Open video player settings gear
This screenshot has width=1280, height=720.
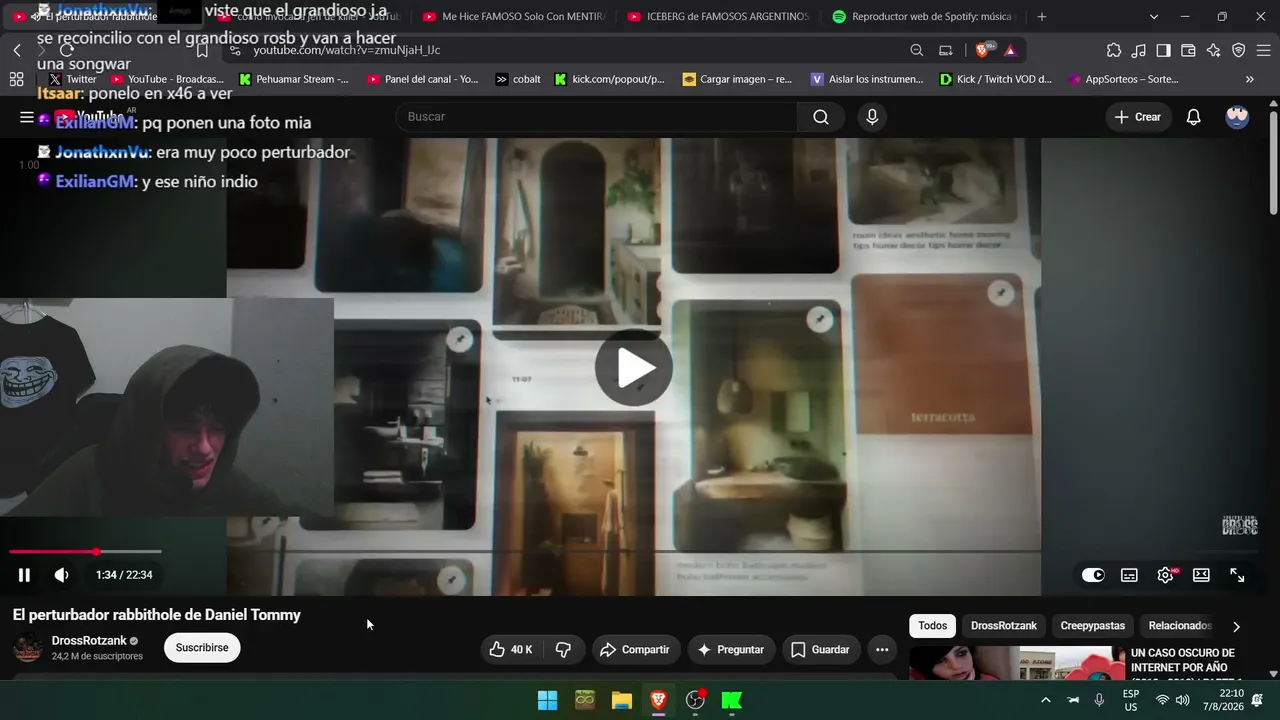(1165, 575)
